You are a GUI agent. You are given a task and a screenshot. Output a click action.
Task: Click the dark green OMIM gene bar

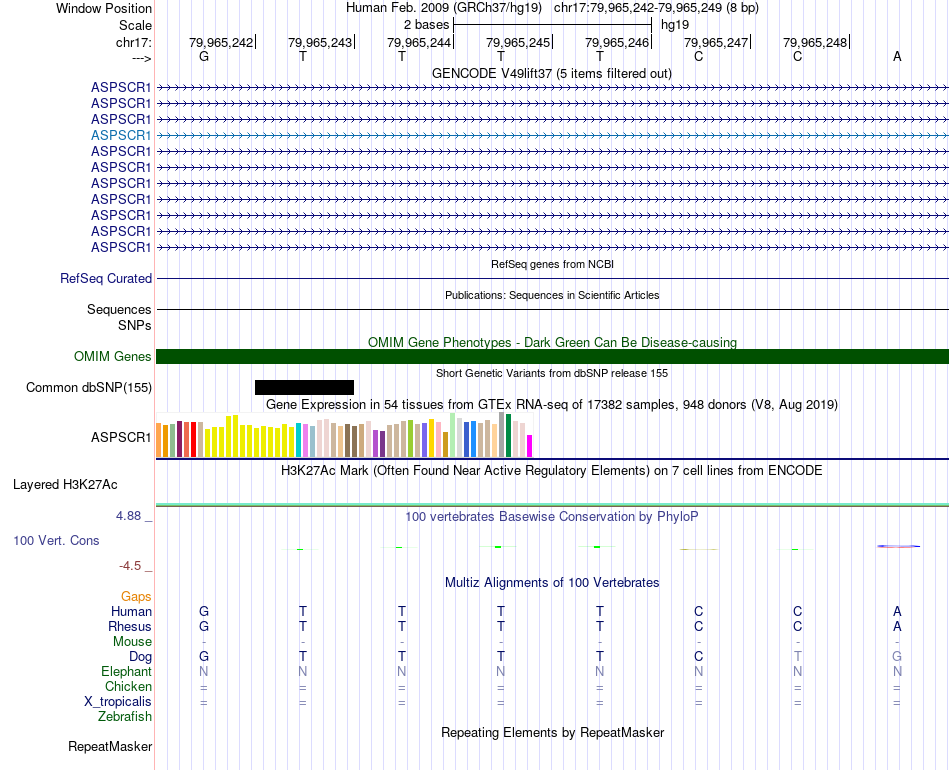pos(552,356)
